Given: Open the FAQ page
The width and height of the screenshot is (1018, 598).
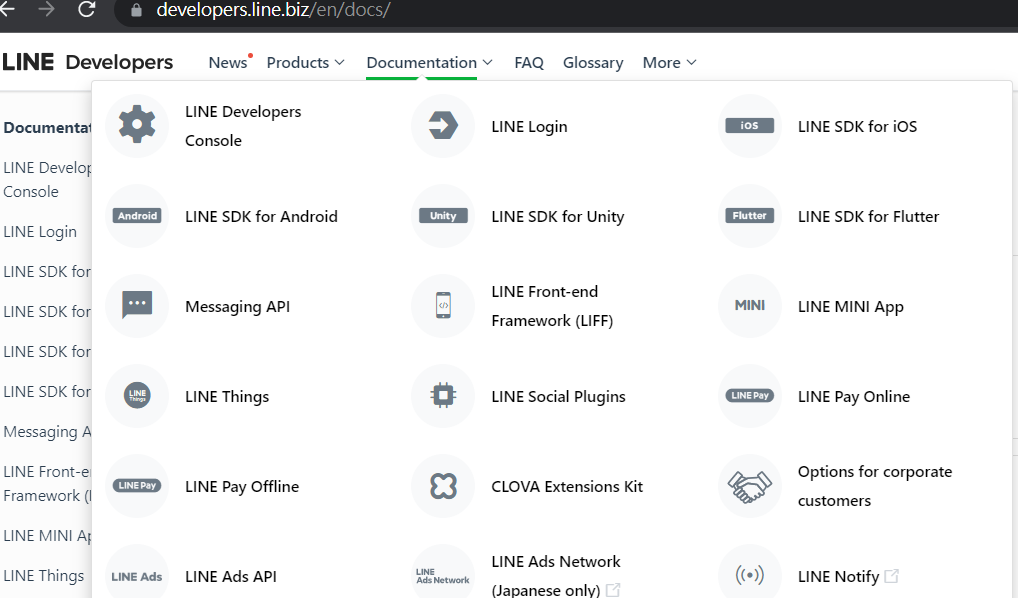Looking at the screenshot, I should tap(528, 62).
